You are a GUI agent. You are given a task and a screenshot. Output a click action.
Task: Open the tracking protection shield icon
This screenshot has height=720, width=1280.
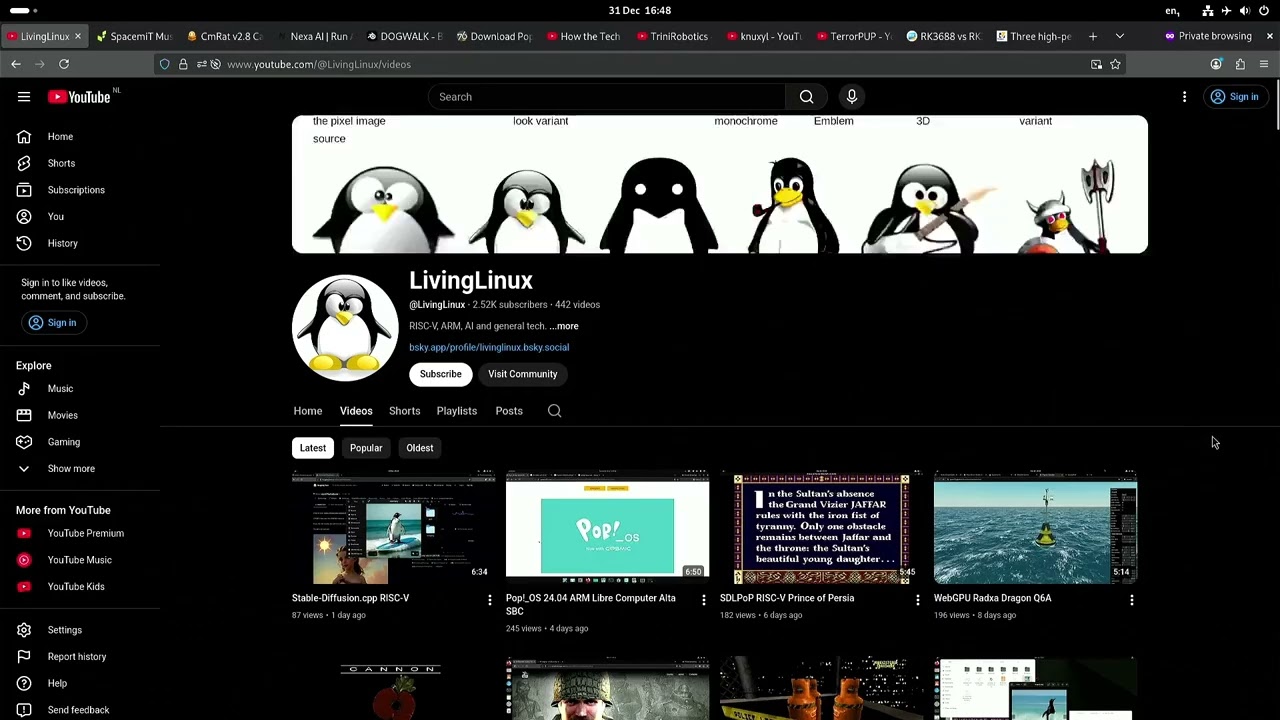pyautogui.click(x=165, y=64)
